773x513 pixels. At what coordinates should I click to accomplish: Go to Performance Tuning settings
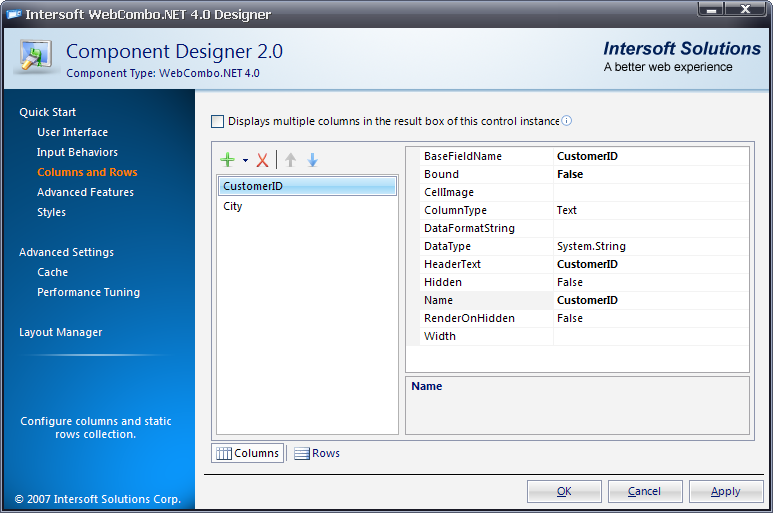[88, 292]
